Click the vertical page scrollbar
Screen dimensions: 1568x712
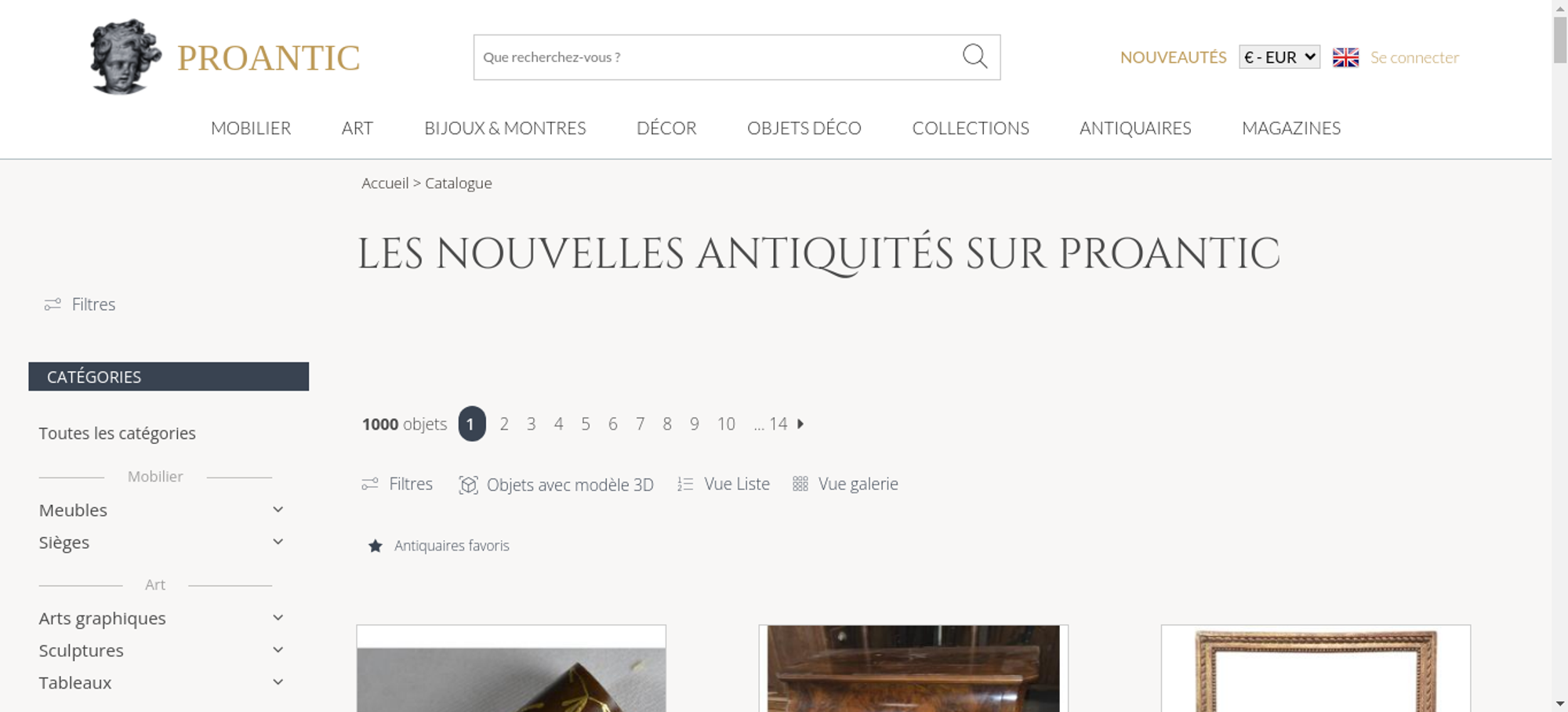click(x=1559, y=356)
